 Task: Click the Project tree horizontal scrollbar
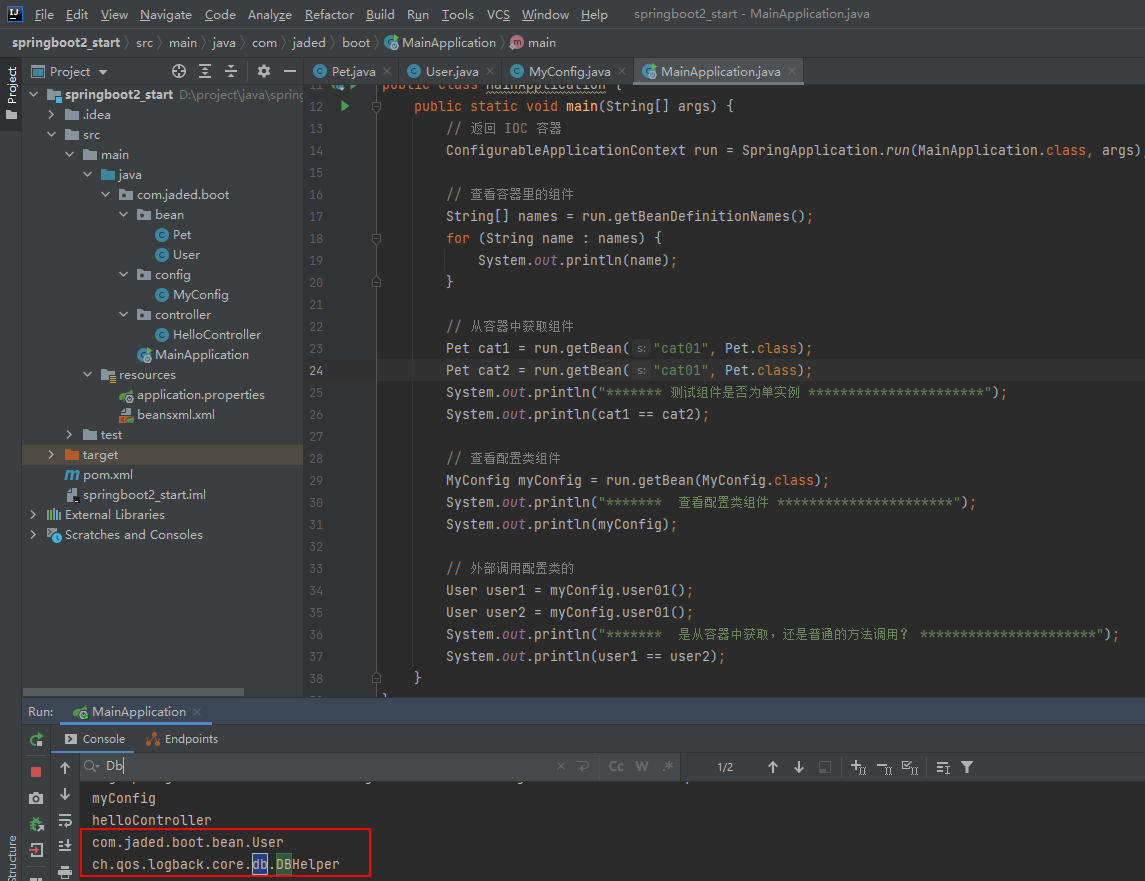(134, 691)
